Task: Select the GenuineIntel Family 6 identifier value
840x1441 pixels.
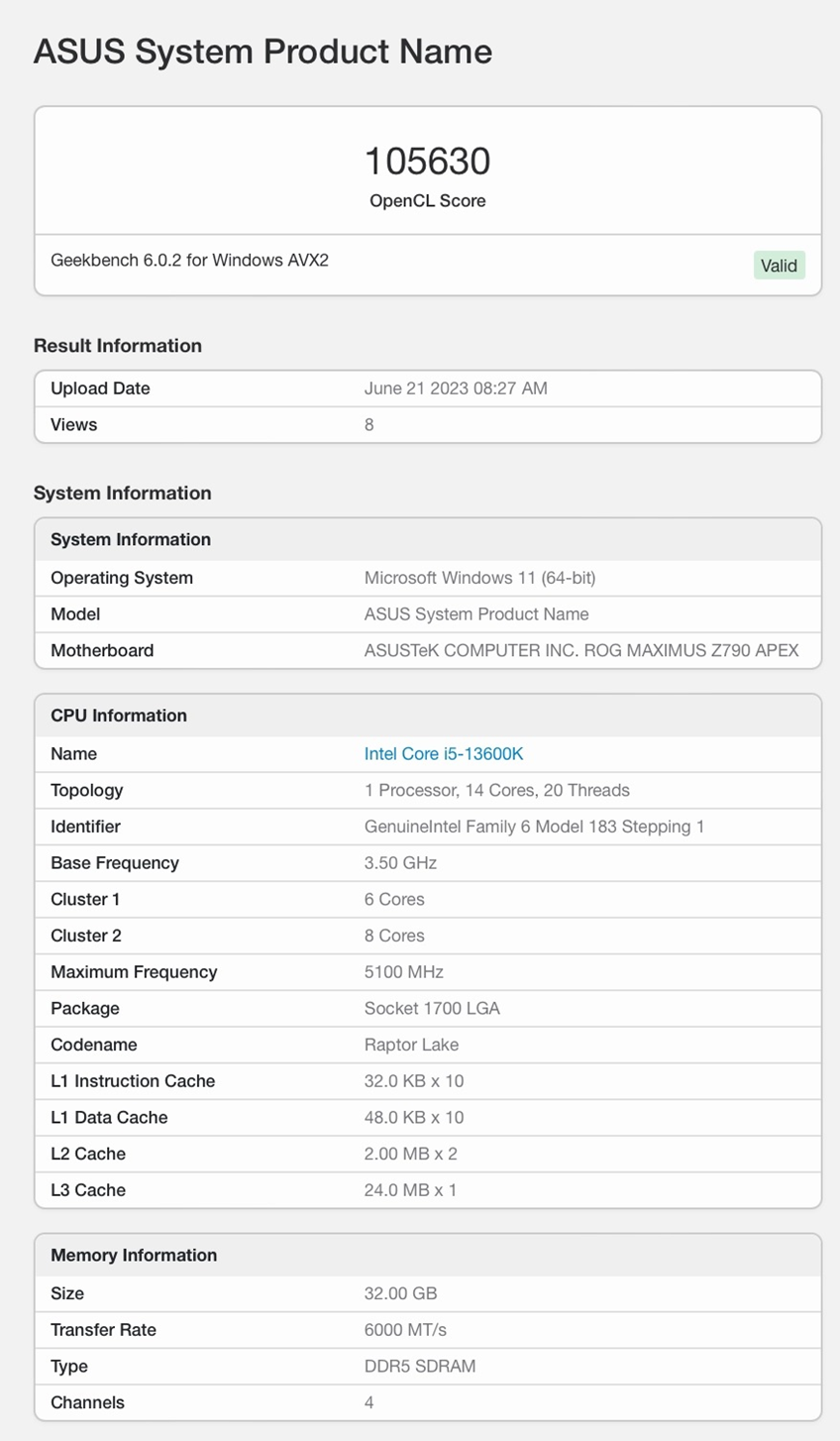Action: pos(534,826)
